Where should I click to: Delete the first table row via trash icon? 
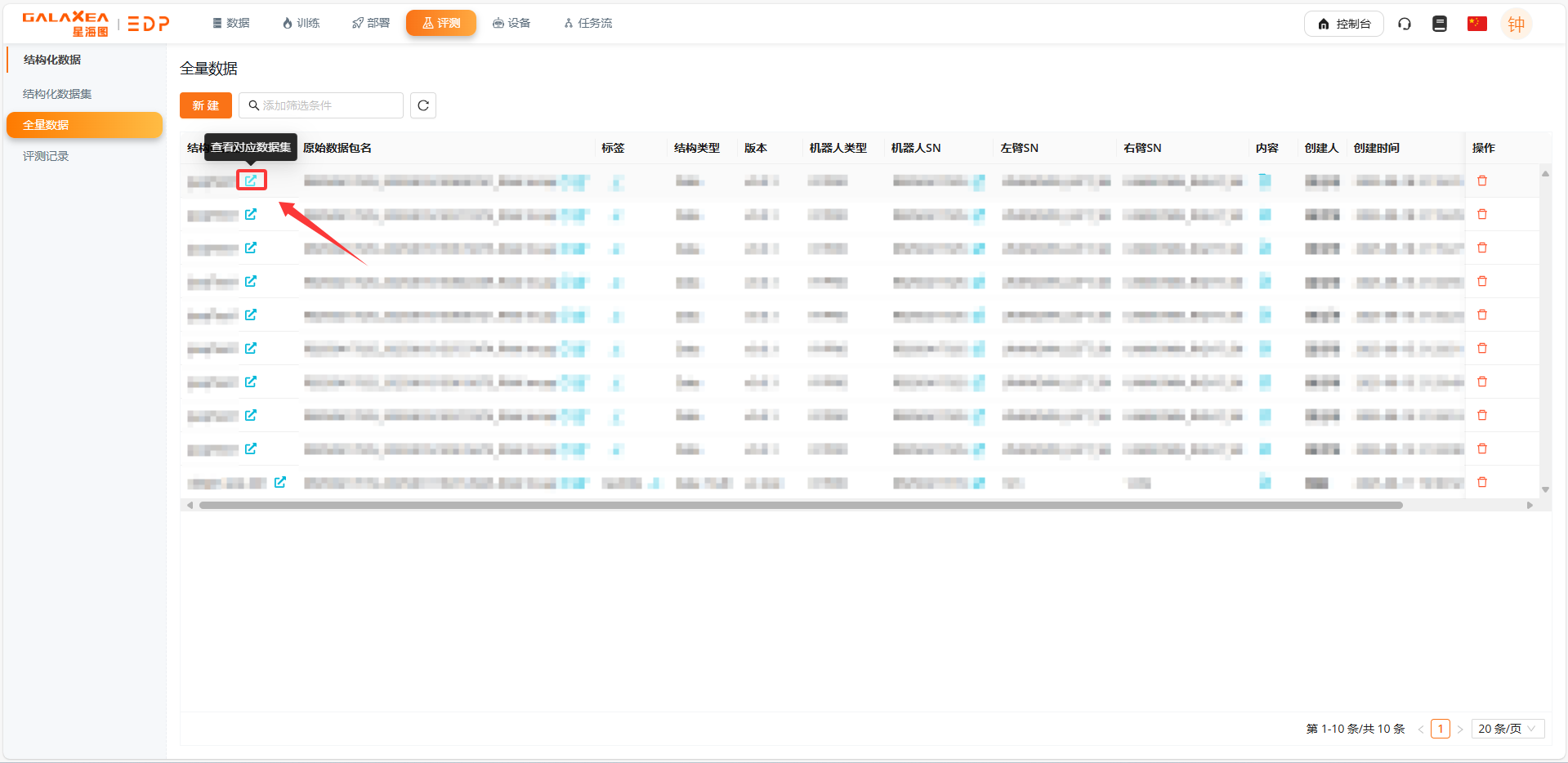[x=1482, y=181]
